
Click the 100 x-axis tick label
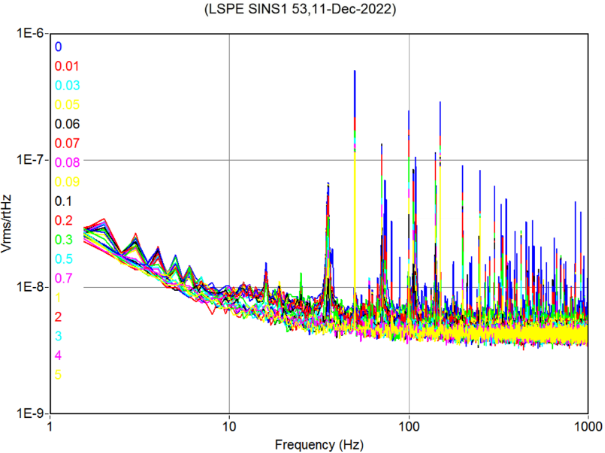pyautogui.click(x=409, y=425)
